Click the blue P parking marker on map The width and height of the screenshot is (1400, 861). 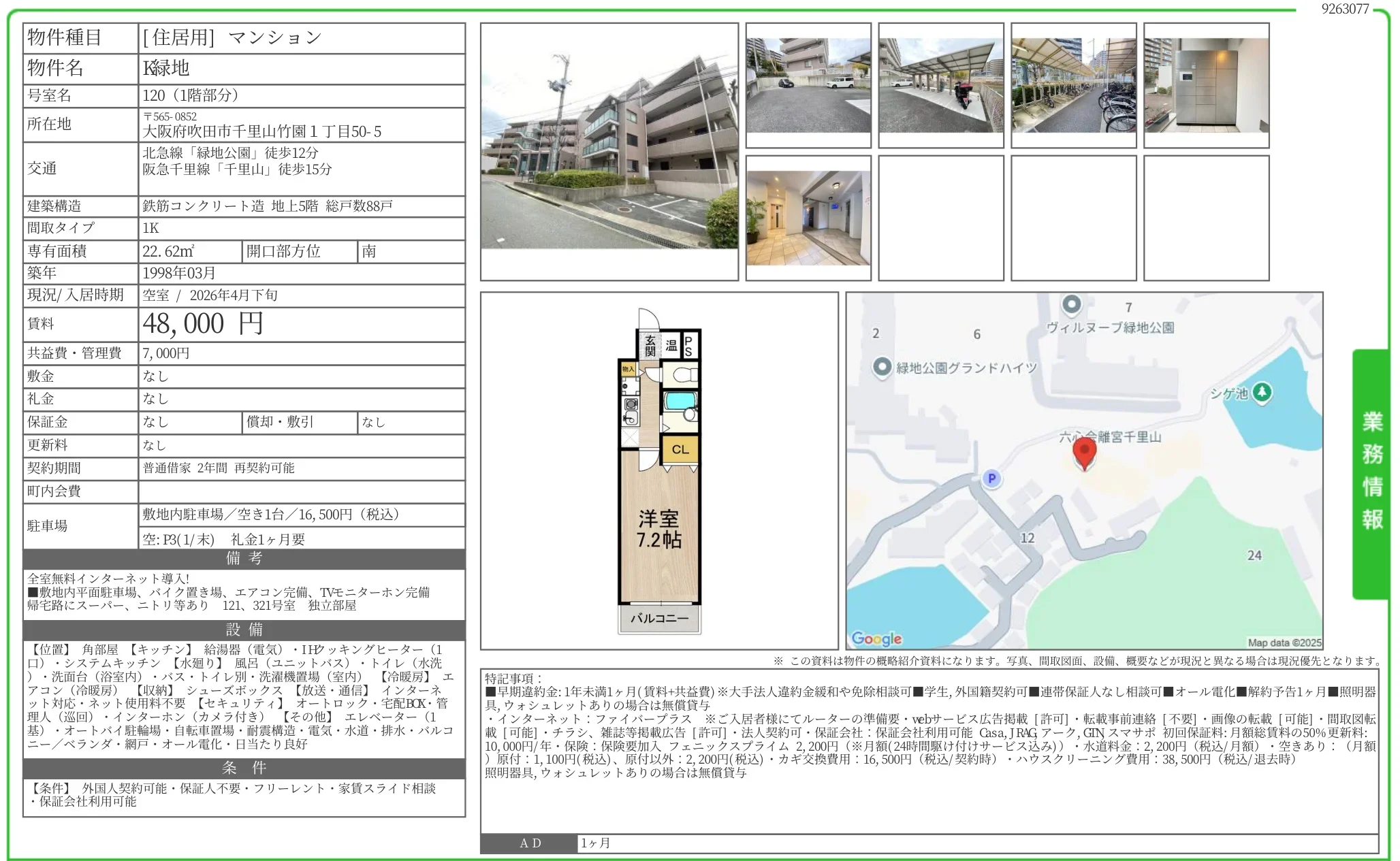coord(992,478)
